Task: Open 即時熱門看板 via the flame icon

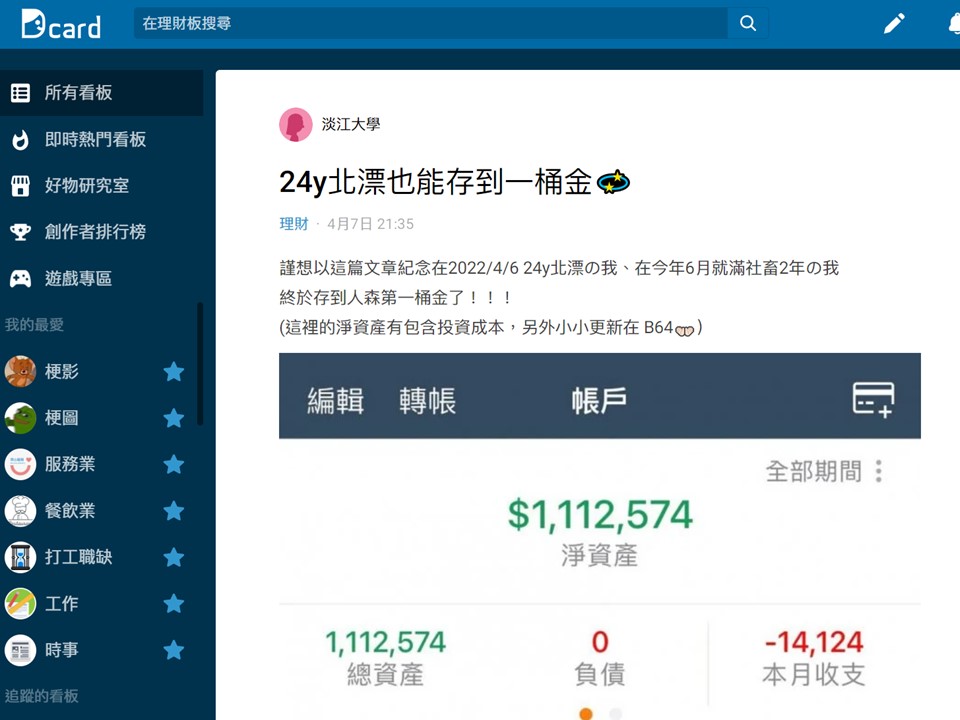Action: pos(22,139)
